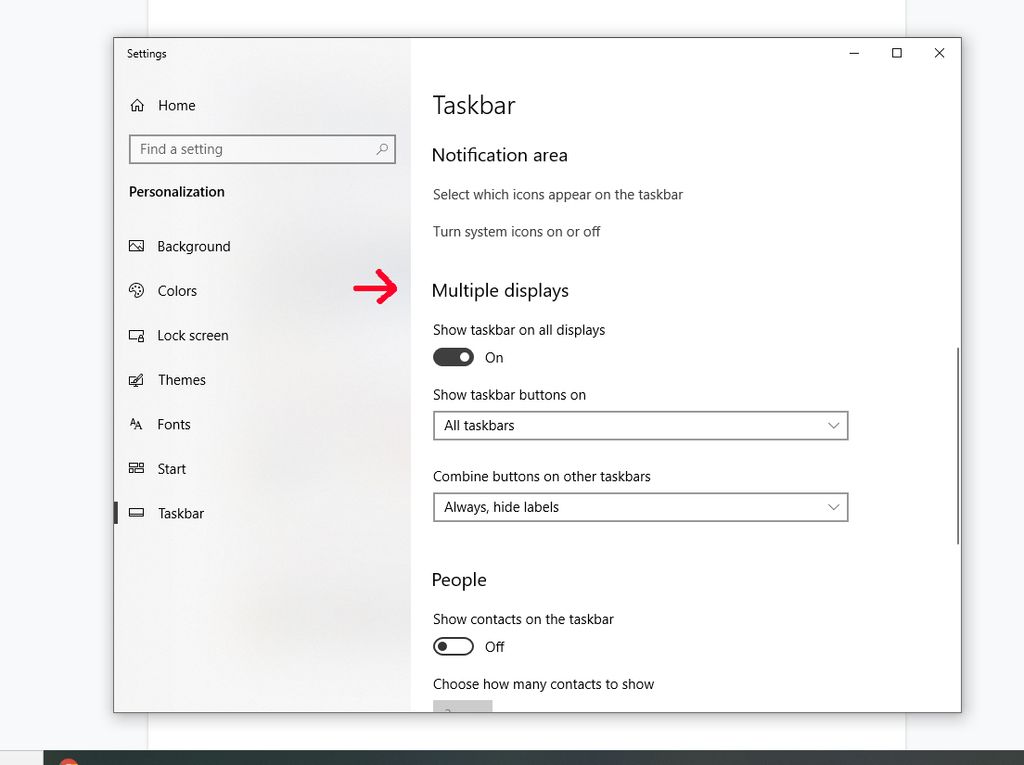Expand the Combine buttons on other taskbars dropdown
Image resolution: width=1024 pixels, height=765 pixels.
[x=640, y=507]
